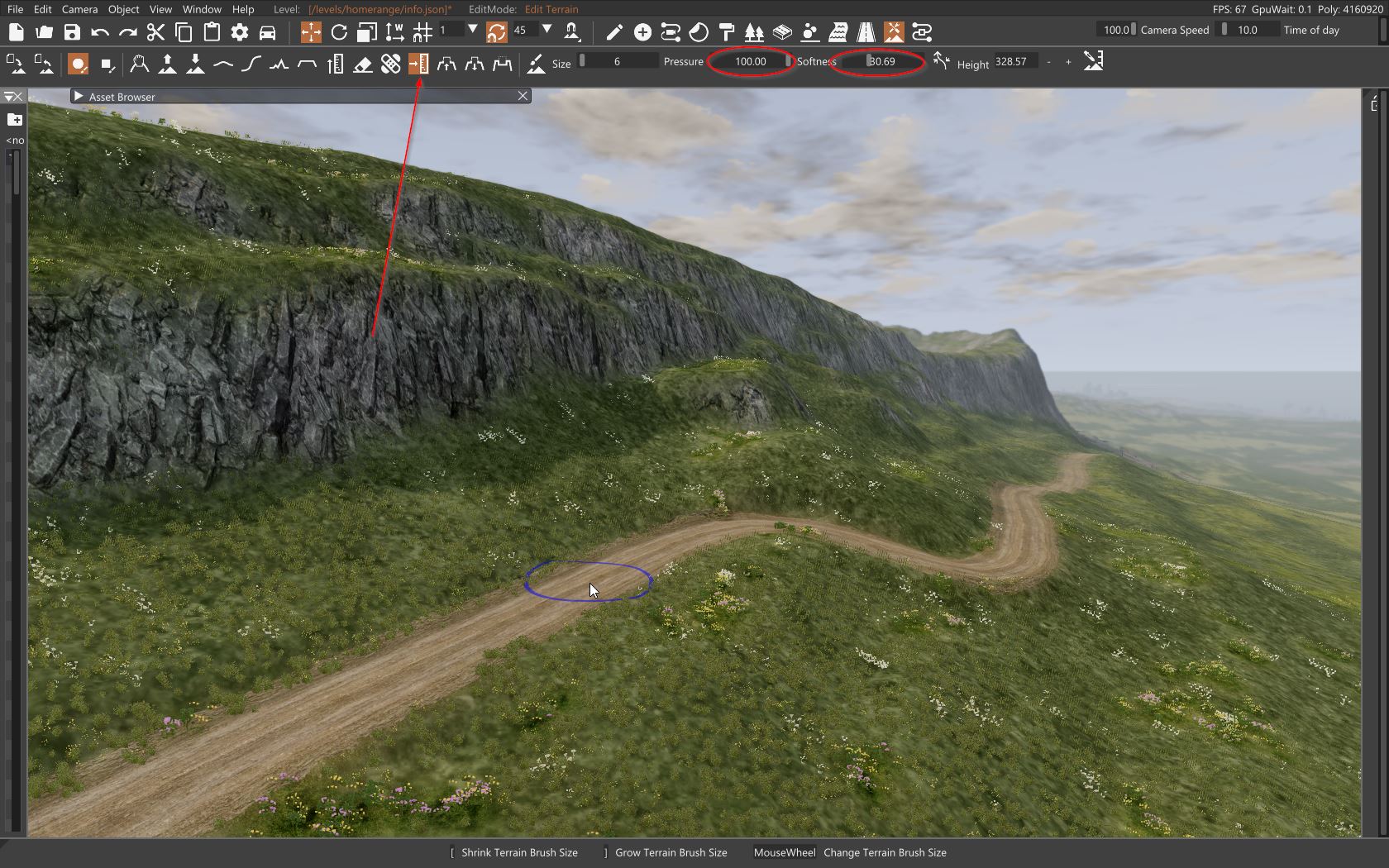Open the rotation snap angle dropdown arrow
Viewport: 1389px width, 868px height.
click(547, 30)
